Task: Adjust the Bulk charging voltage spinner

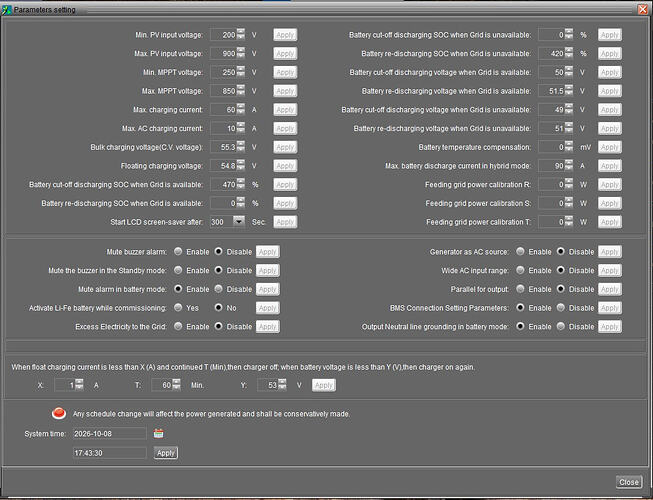Action: tap(241, 147)
